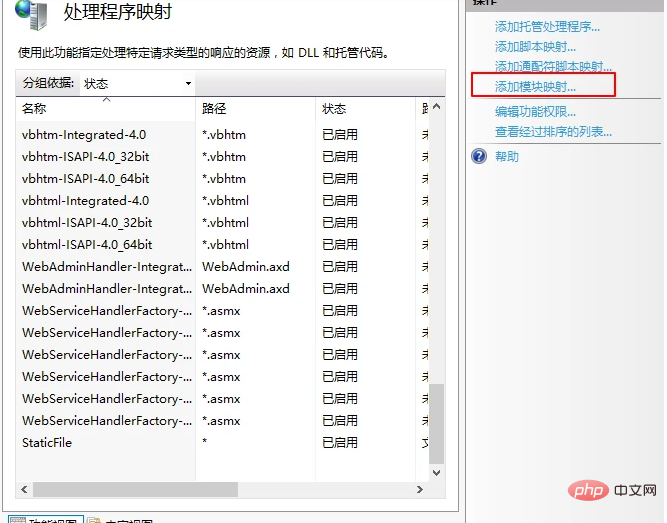
Task: Click *.vbhtml path of vbhtml-ISAPI-4.0_32bit
Action: 225,223
